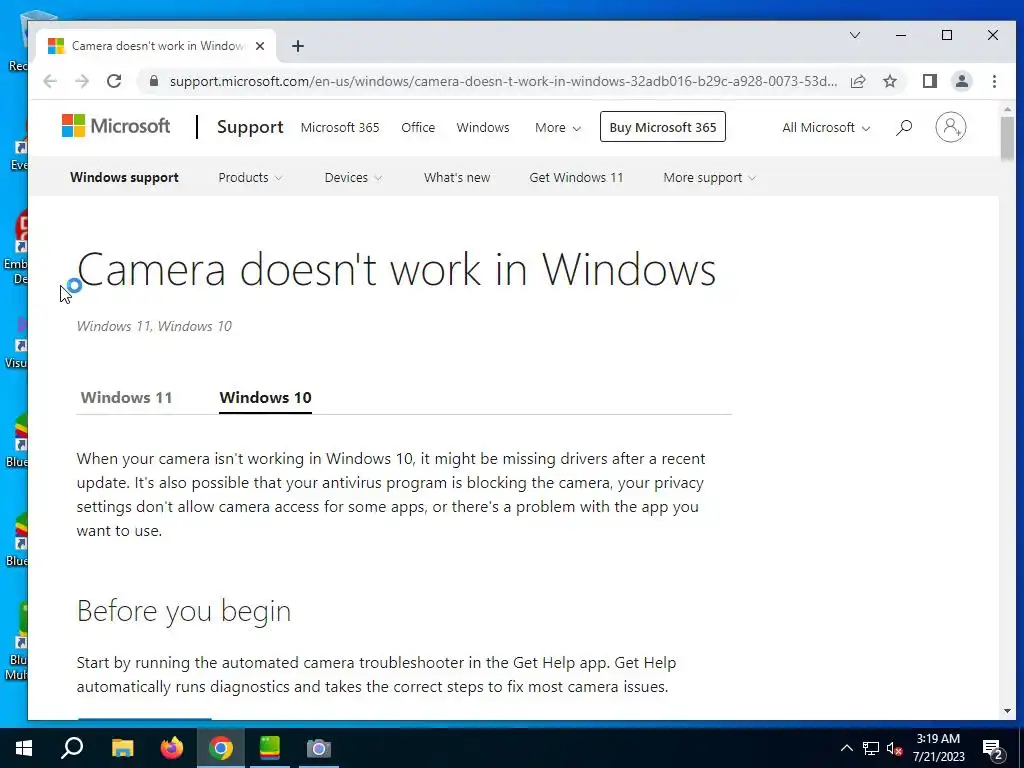The width and height of the screenshot is (1024, 768).
Task: Open File Explorer from taskbar
Action: point(122,748)
